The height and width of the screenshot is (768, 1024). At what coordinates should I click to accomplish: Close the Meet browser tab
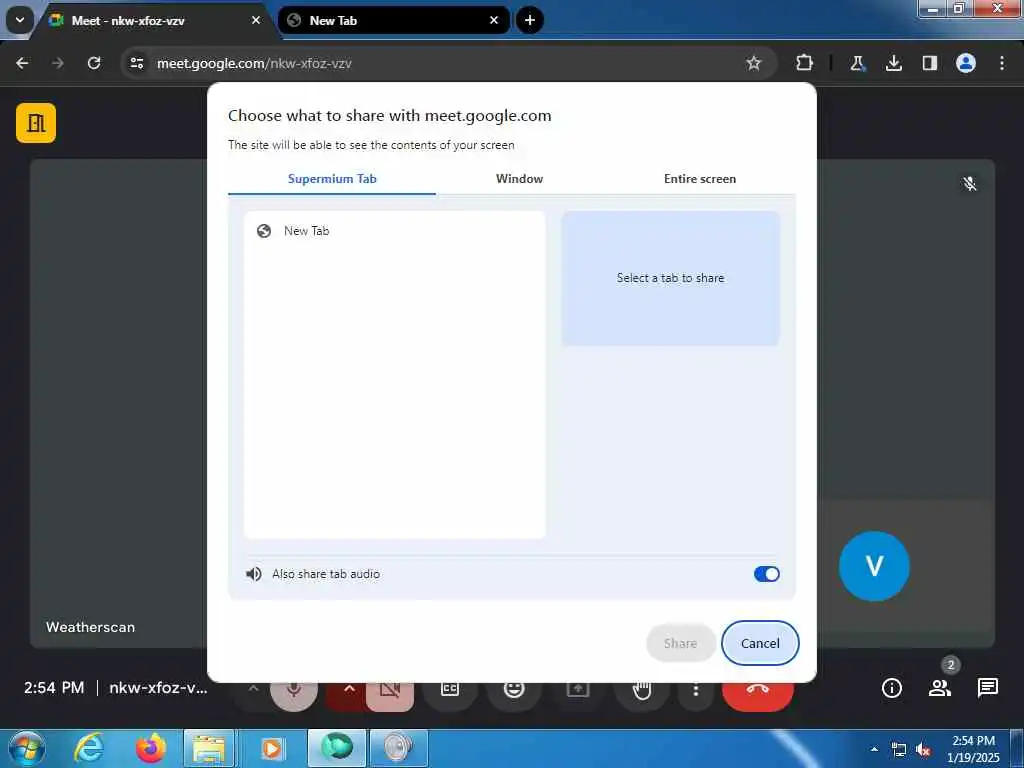pos(256,20)
